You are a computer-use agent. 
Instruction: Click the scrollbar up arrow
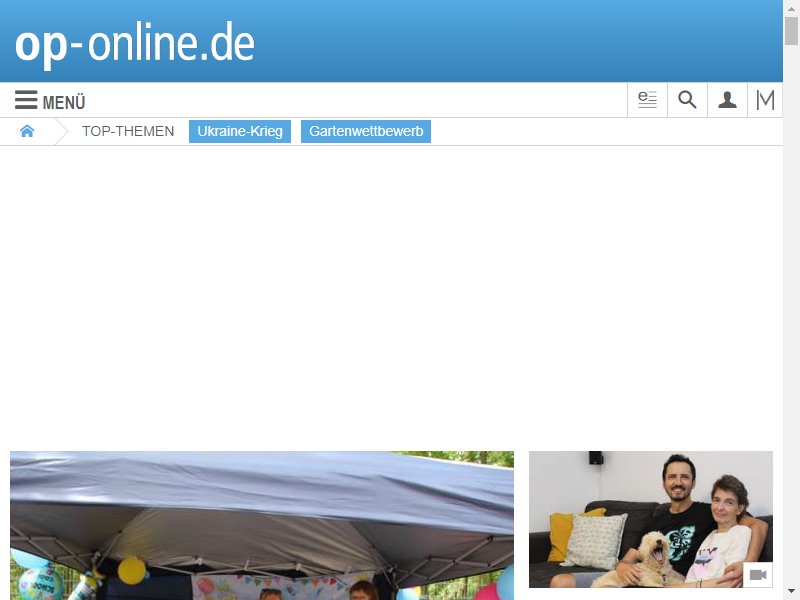[791, 8]
